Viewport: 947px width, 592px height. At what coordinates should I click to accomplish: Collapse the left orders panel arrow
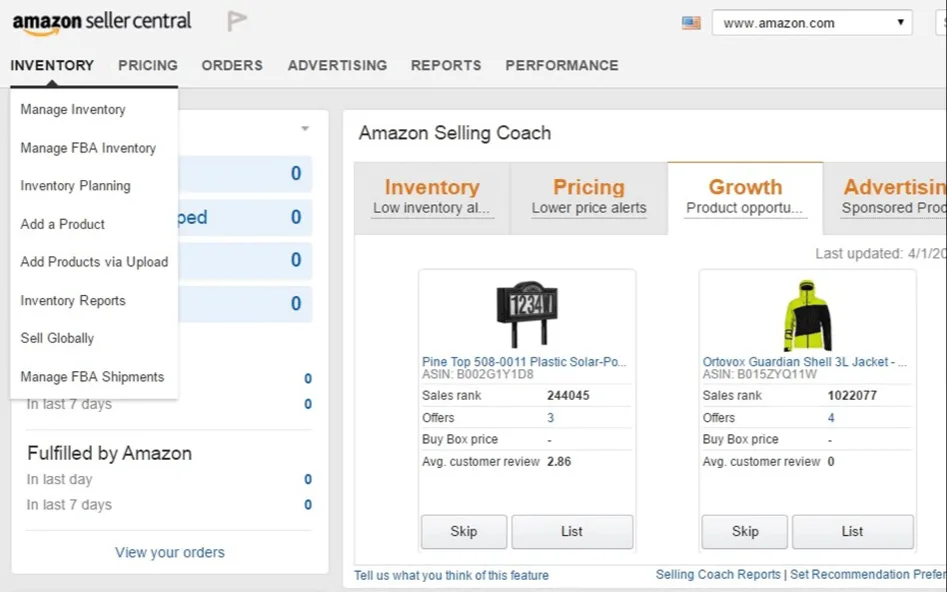click(305, 128)
